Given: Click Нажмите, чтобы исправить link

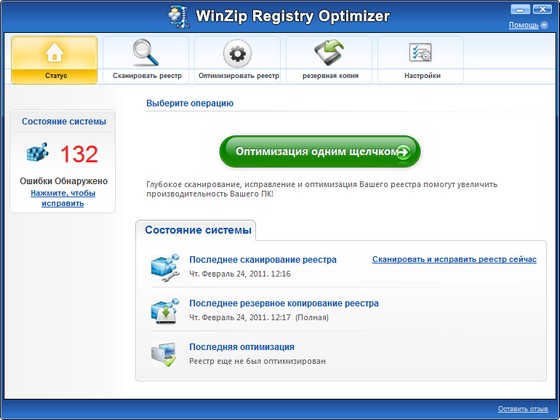Looking at the screenshot, I should [63, 198].
